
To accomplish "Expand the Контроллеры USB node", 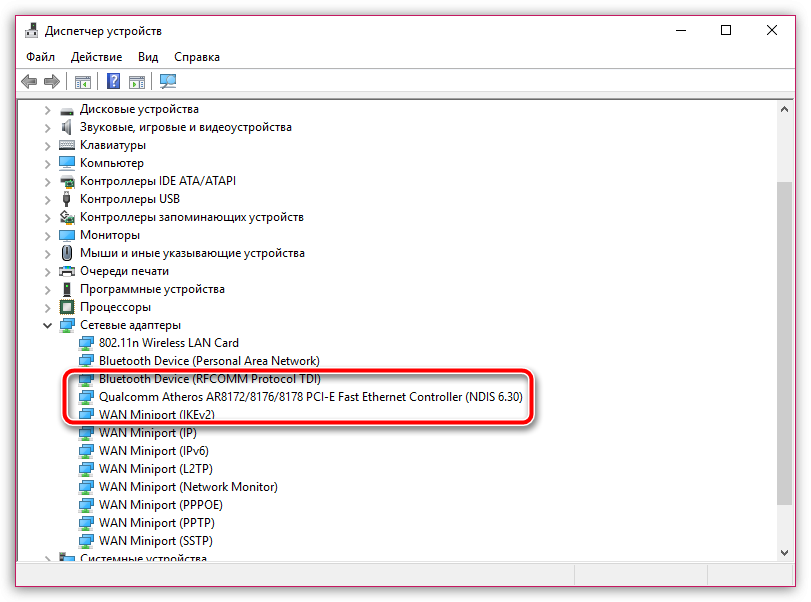I will tap(47, 199).
